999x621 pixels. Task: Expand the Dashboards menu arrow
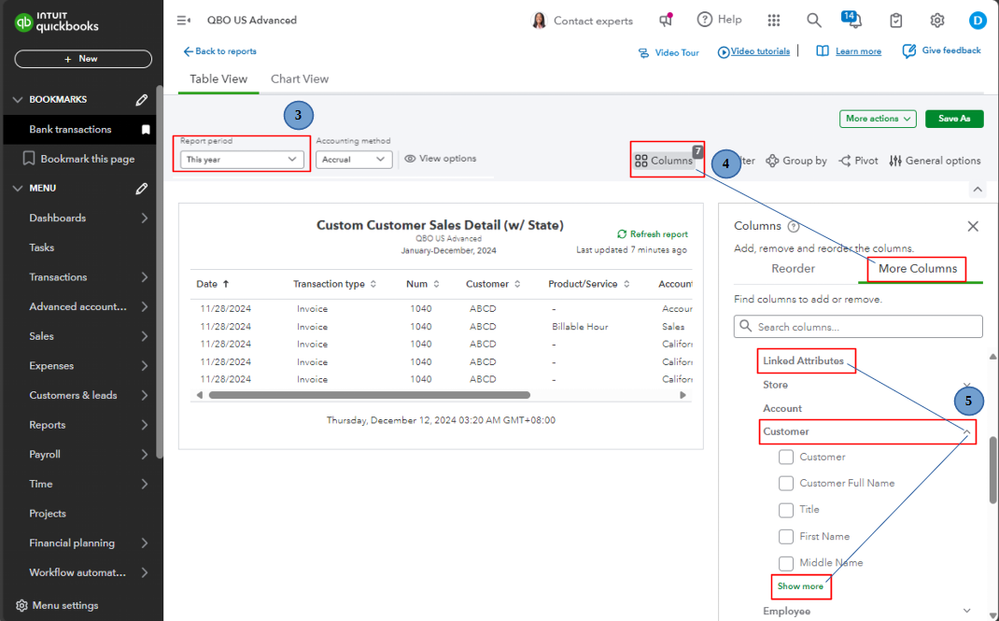[145, 218]
